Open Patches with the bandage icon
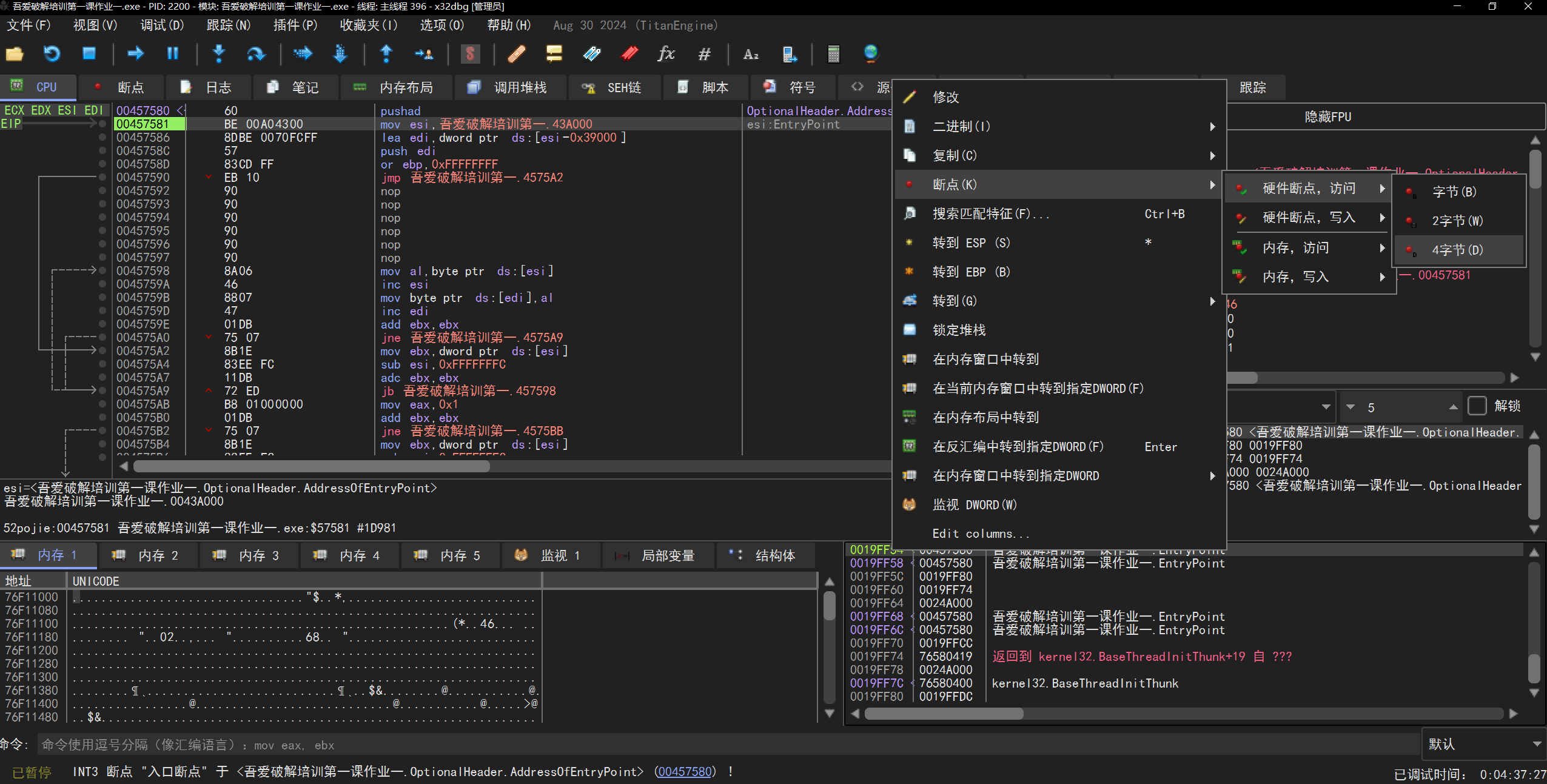1547x784 pixels. [516, 54]
